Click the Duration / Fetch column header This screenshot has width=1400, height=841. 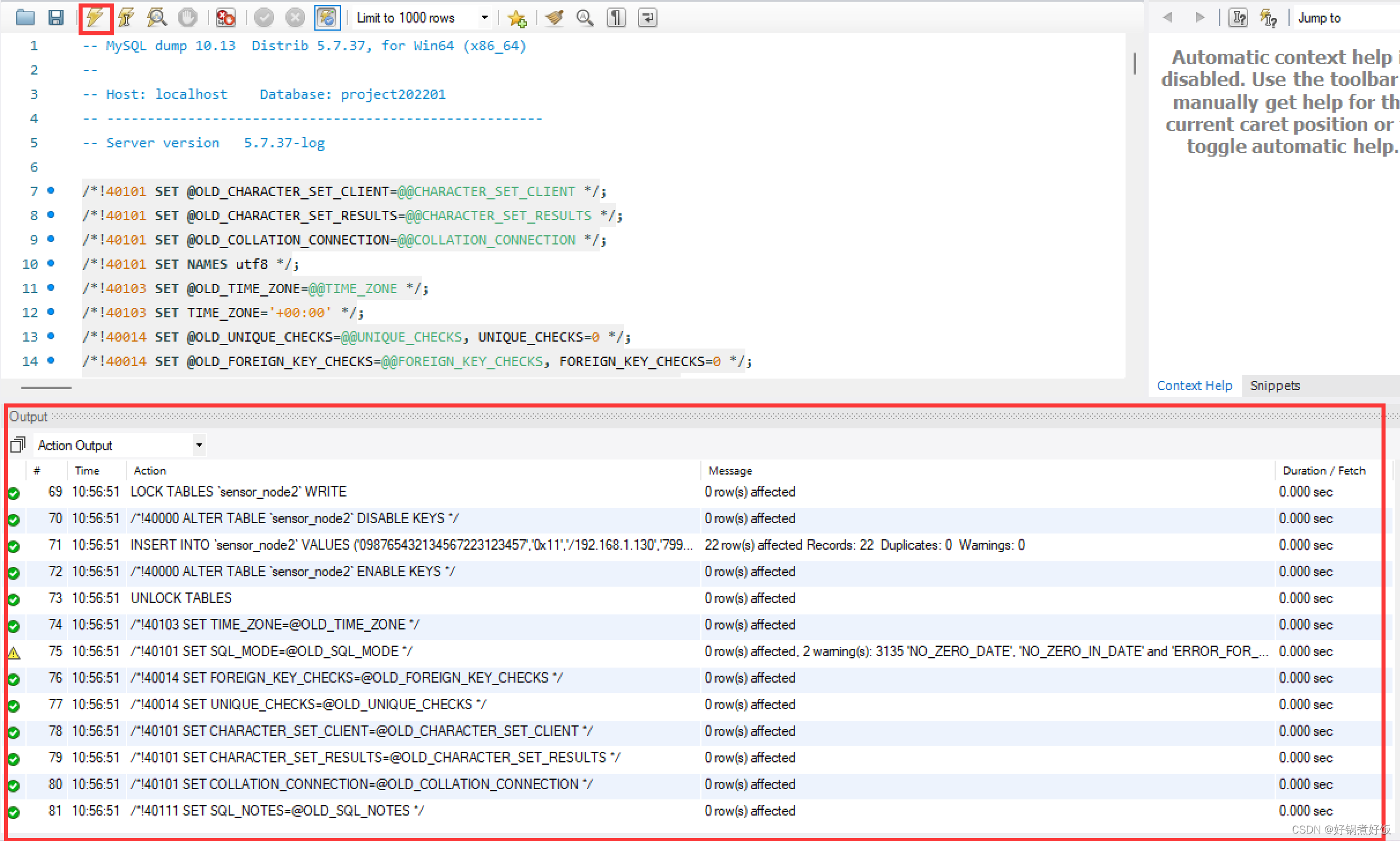(x=1323, y=470)
